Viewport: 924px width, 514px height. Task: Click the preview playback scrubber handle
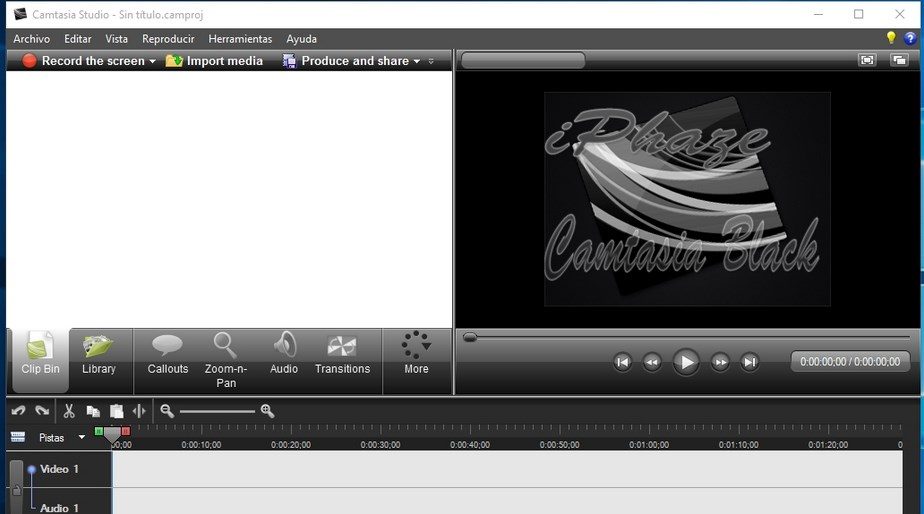[x=470, y=337]
